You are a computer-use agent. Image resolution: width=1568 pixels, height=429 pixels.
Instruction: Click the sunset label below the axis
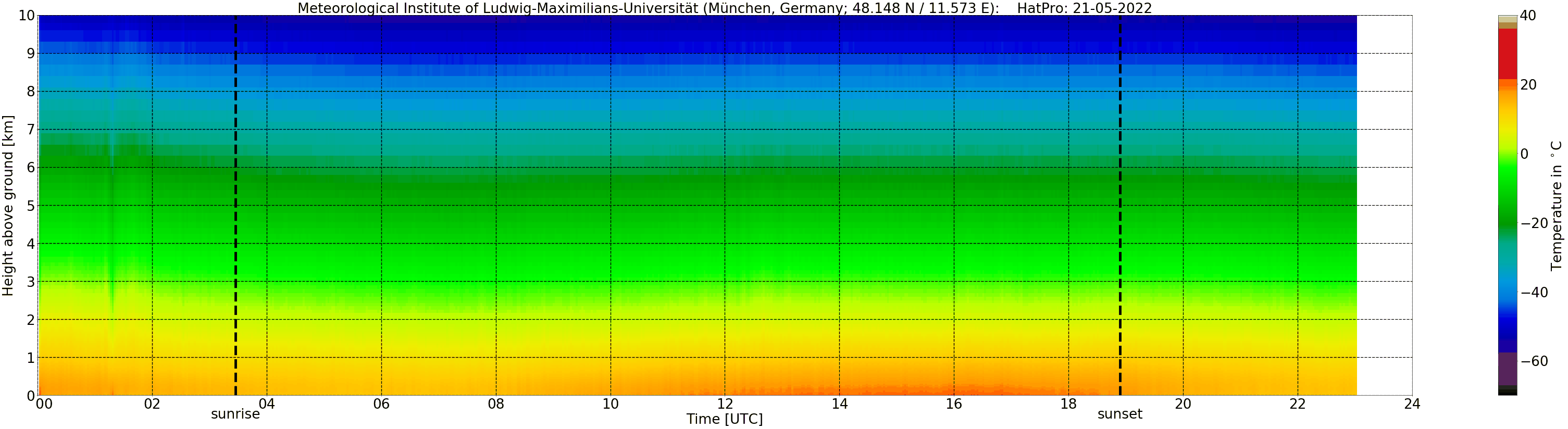[x=1120, y=414]
